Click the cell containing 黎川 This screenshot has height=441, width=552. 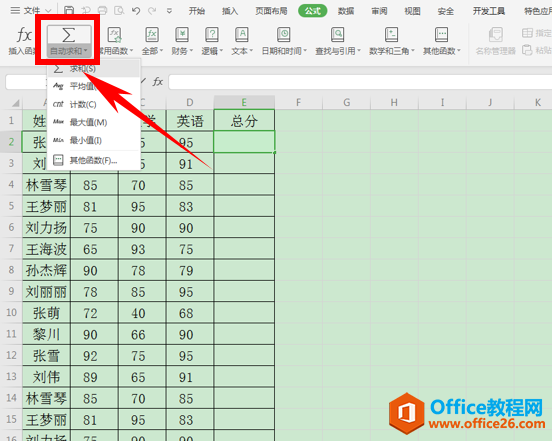click(46, 334)
